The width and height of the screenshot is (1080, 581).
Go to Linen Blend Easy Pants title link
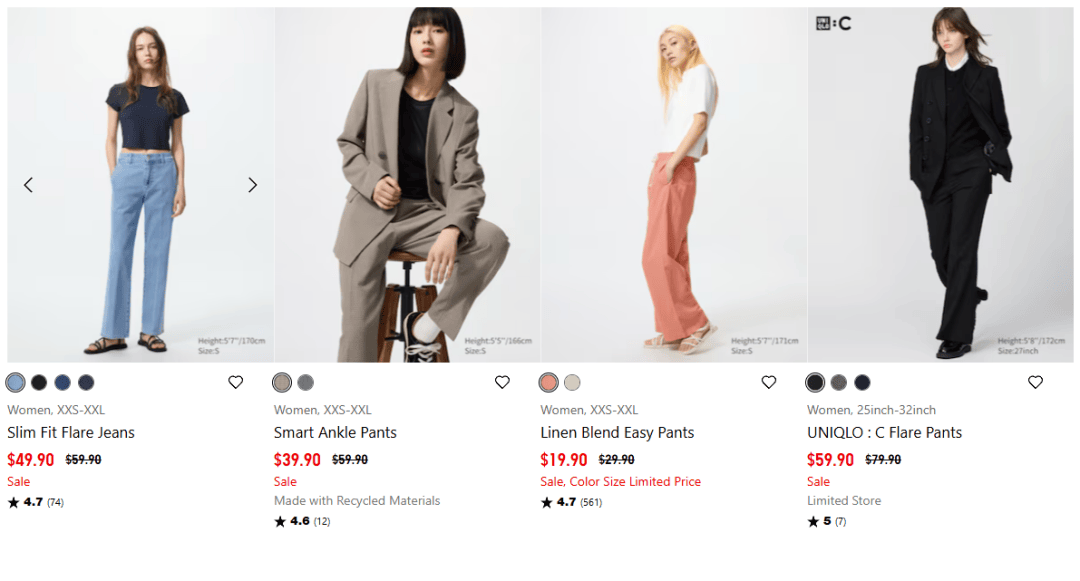point(617,433)
